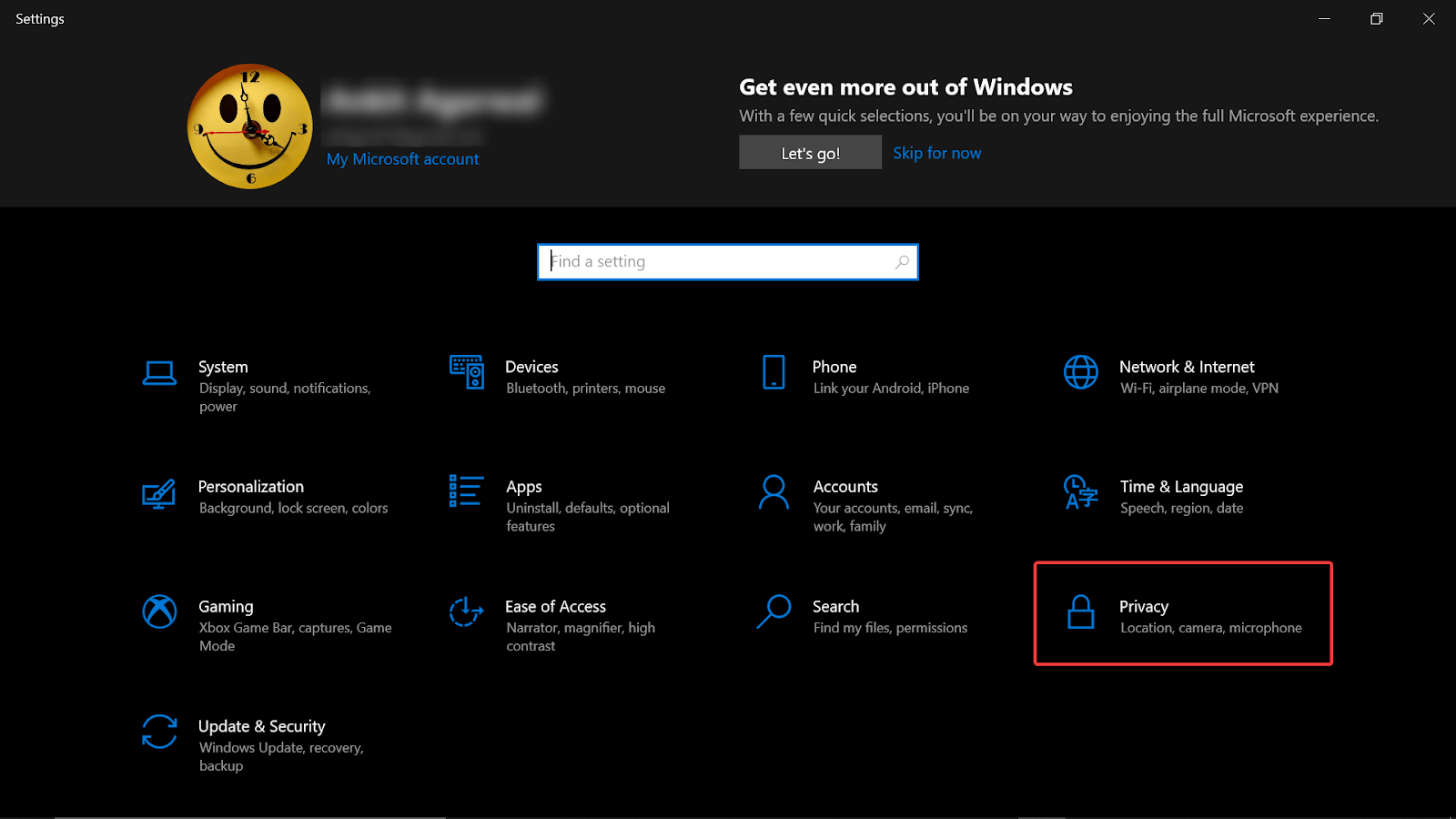Click the search magnifier inside search box
Screen dimensions: 1456x819
click(902, 262)
